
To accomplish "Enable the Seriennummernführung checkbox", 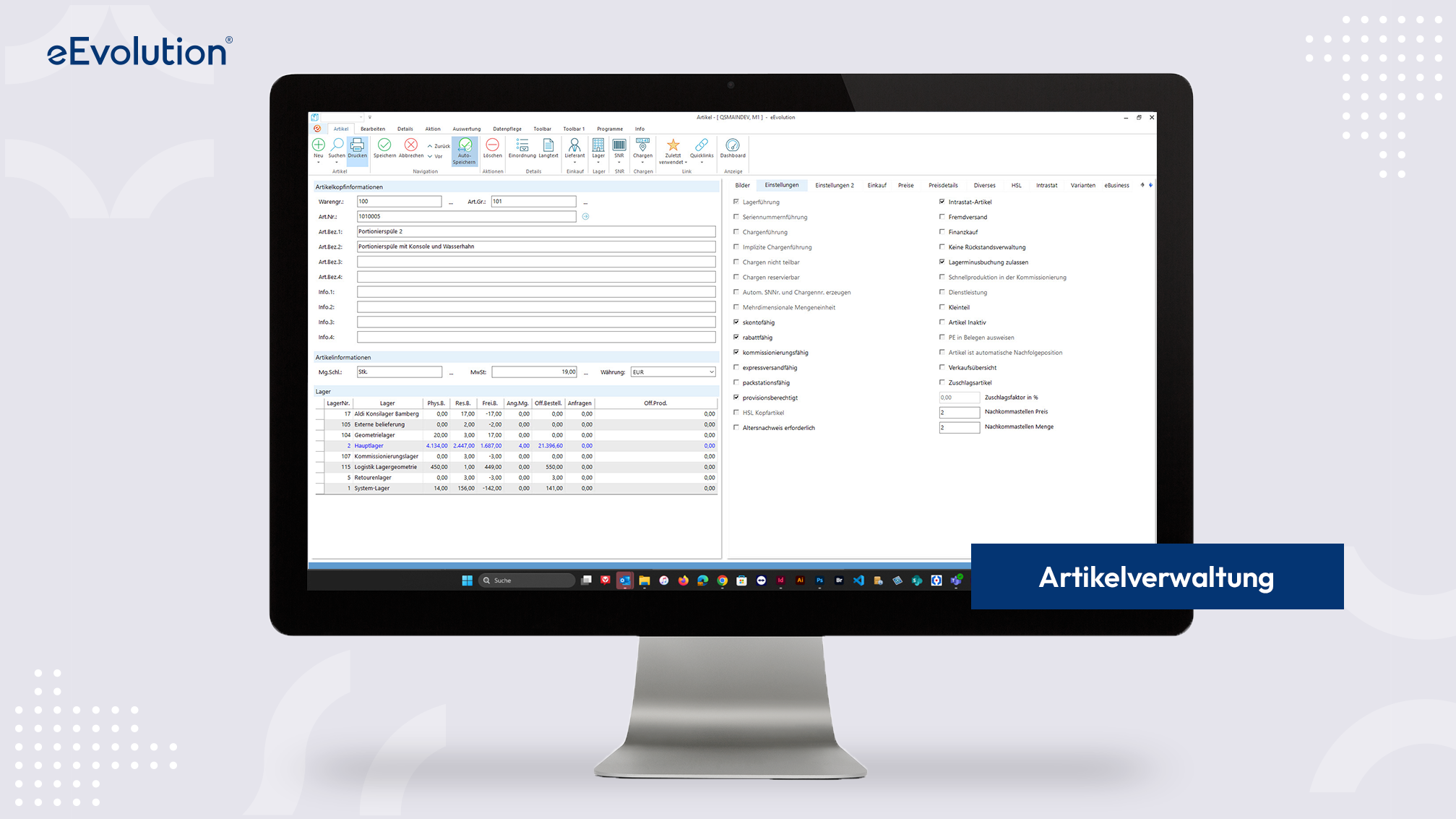I will pyautogui.click(x=736, y=217).
